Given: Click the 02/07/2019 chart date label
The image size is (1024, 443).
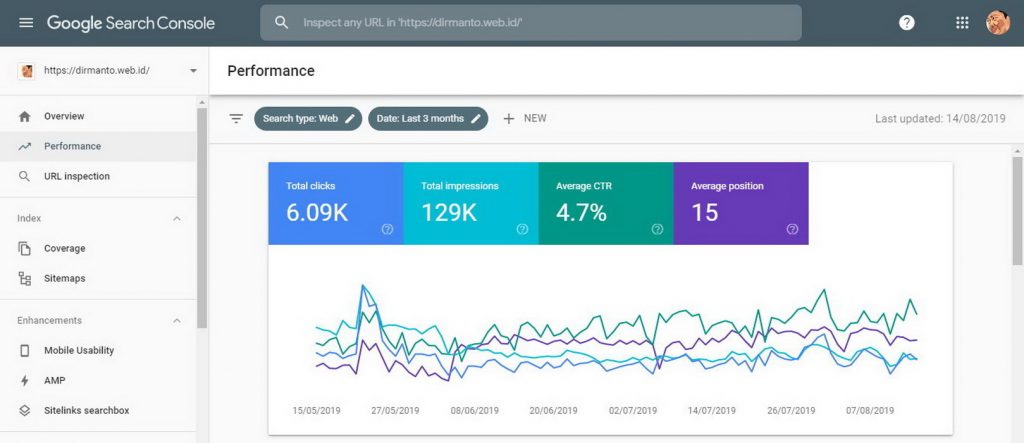Looking at the screenshot, I should tap(633, 411).
